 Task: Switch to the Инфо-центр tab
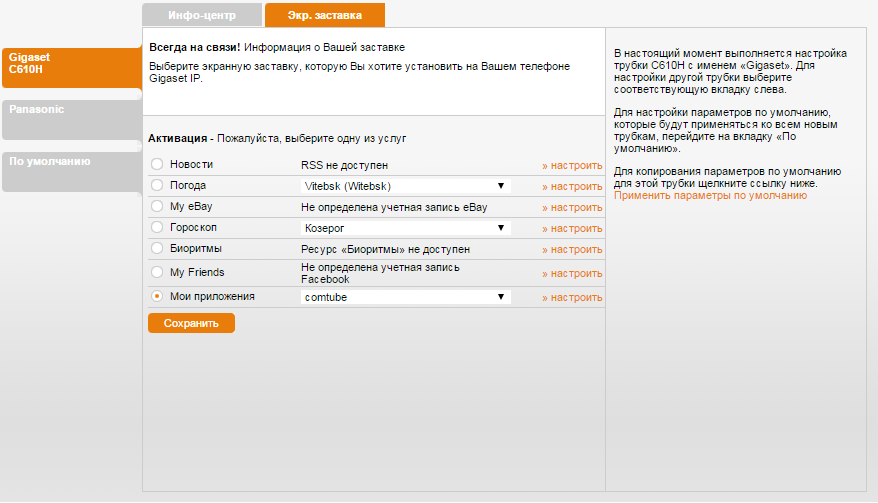tap(202, 15)
